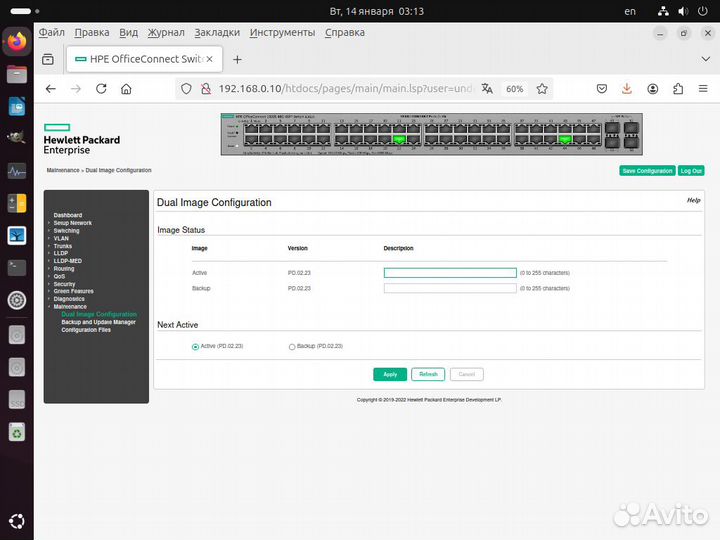Click the insecure connection lock icon
720x540 pixels.
[206, 89]
